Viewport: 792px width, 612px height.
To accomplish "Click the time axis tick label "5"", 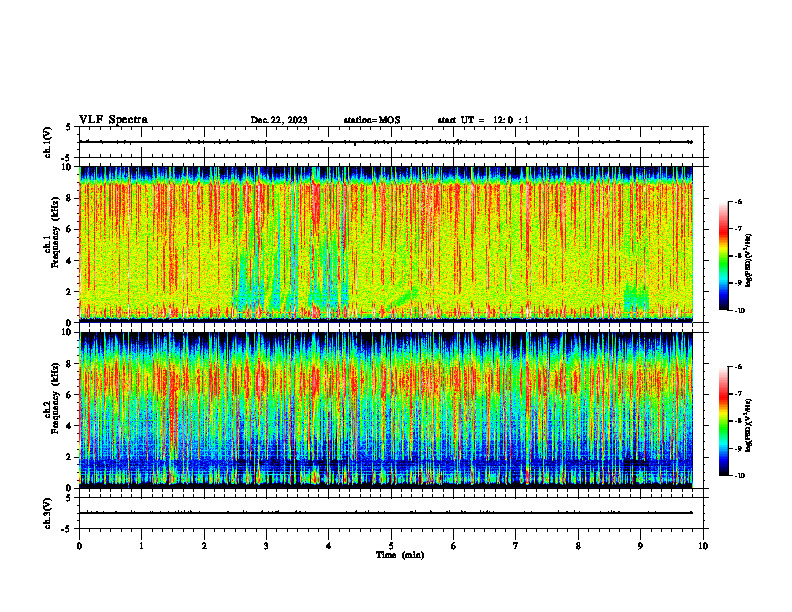I will (x=391, y=546).
